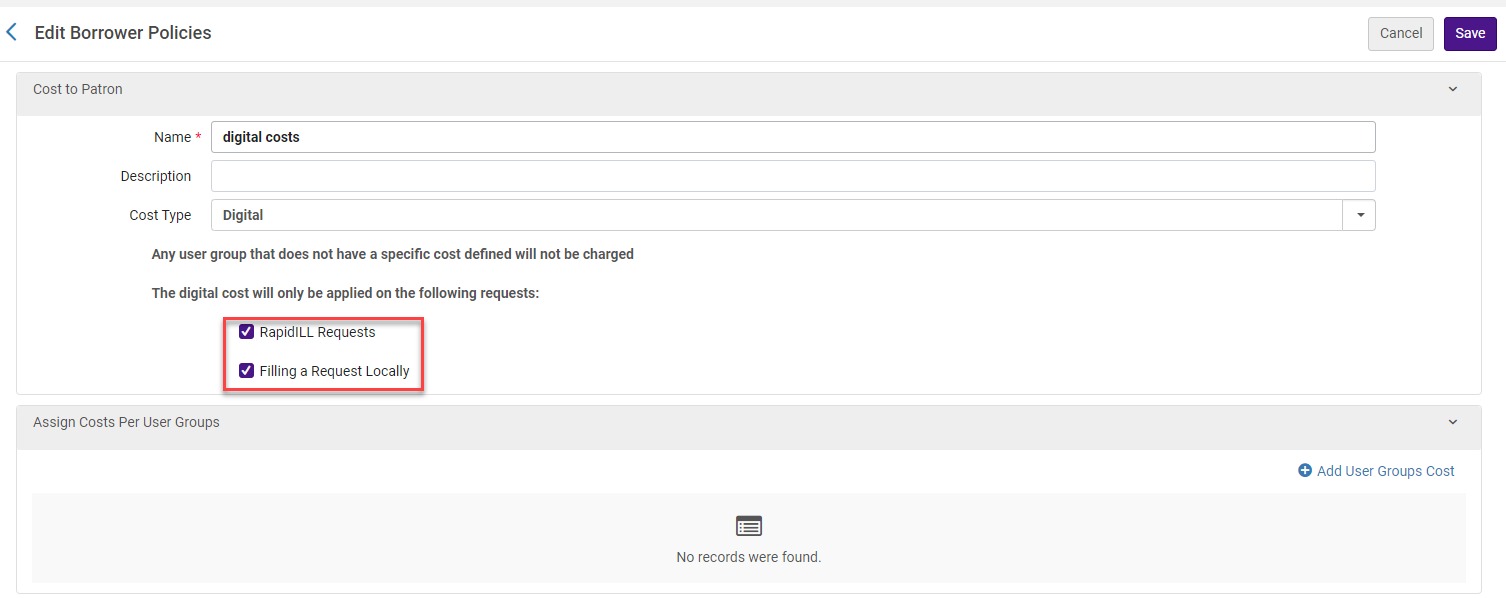Select the Assign Costs Per User Groups header
This screenshot has width=1506, height=598.
[126, 422]
